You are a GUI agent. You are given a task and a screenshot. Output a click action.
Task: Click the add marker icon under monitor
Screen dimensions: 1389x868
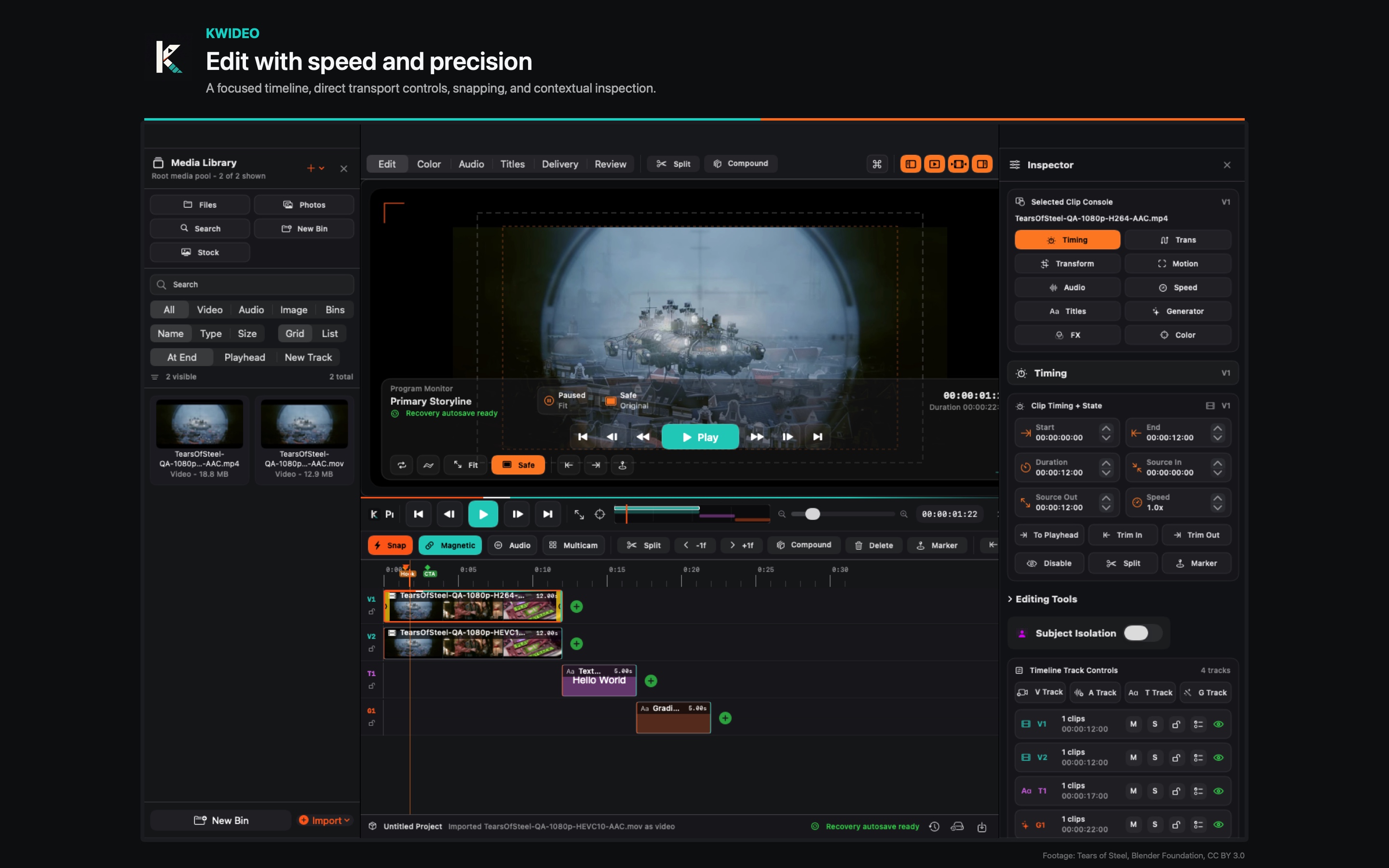tap(622, 465)
